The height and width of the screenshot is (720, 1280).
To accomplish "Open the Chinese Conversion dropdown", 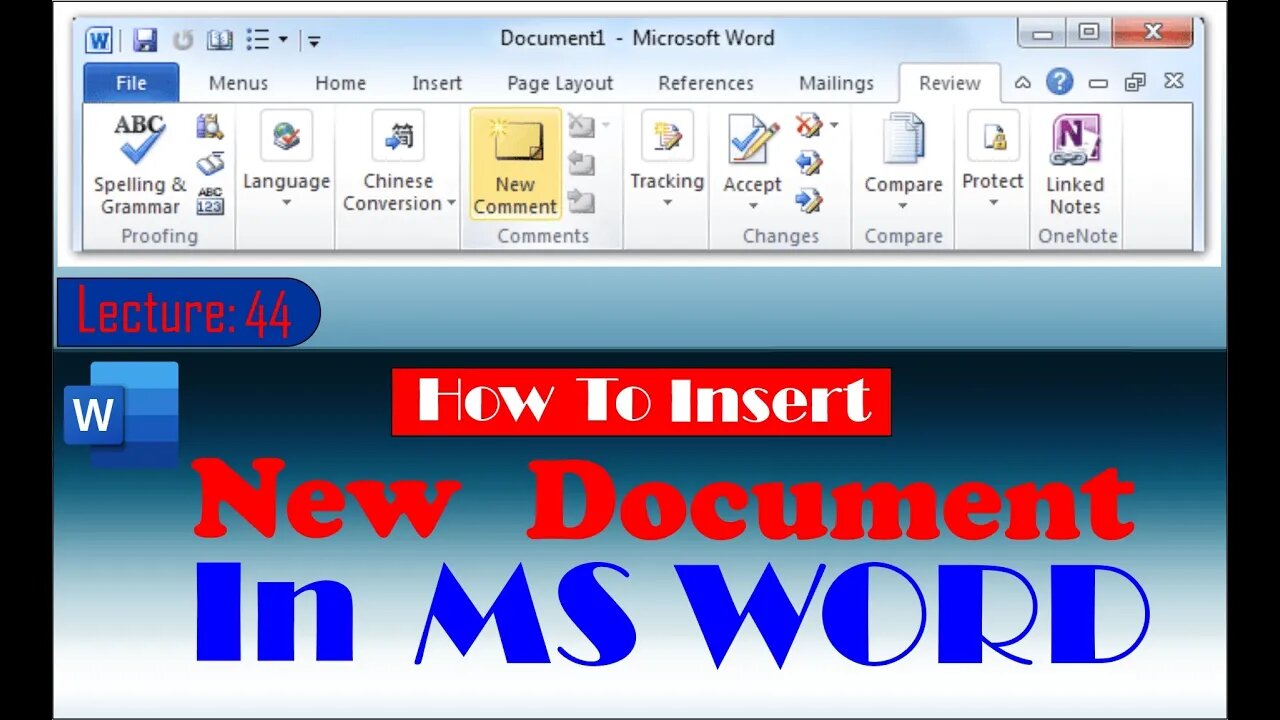I will click(451, 203).
